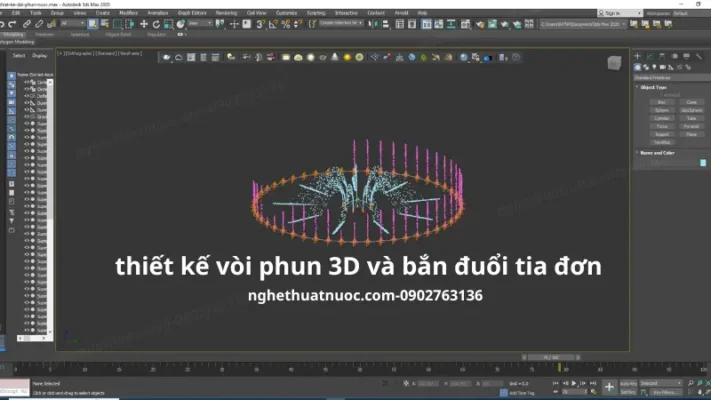711x400 pixels.
Task: Open the selection filter All dropdown
Action: tap(73, 24)
